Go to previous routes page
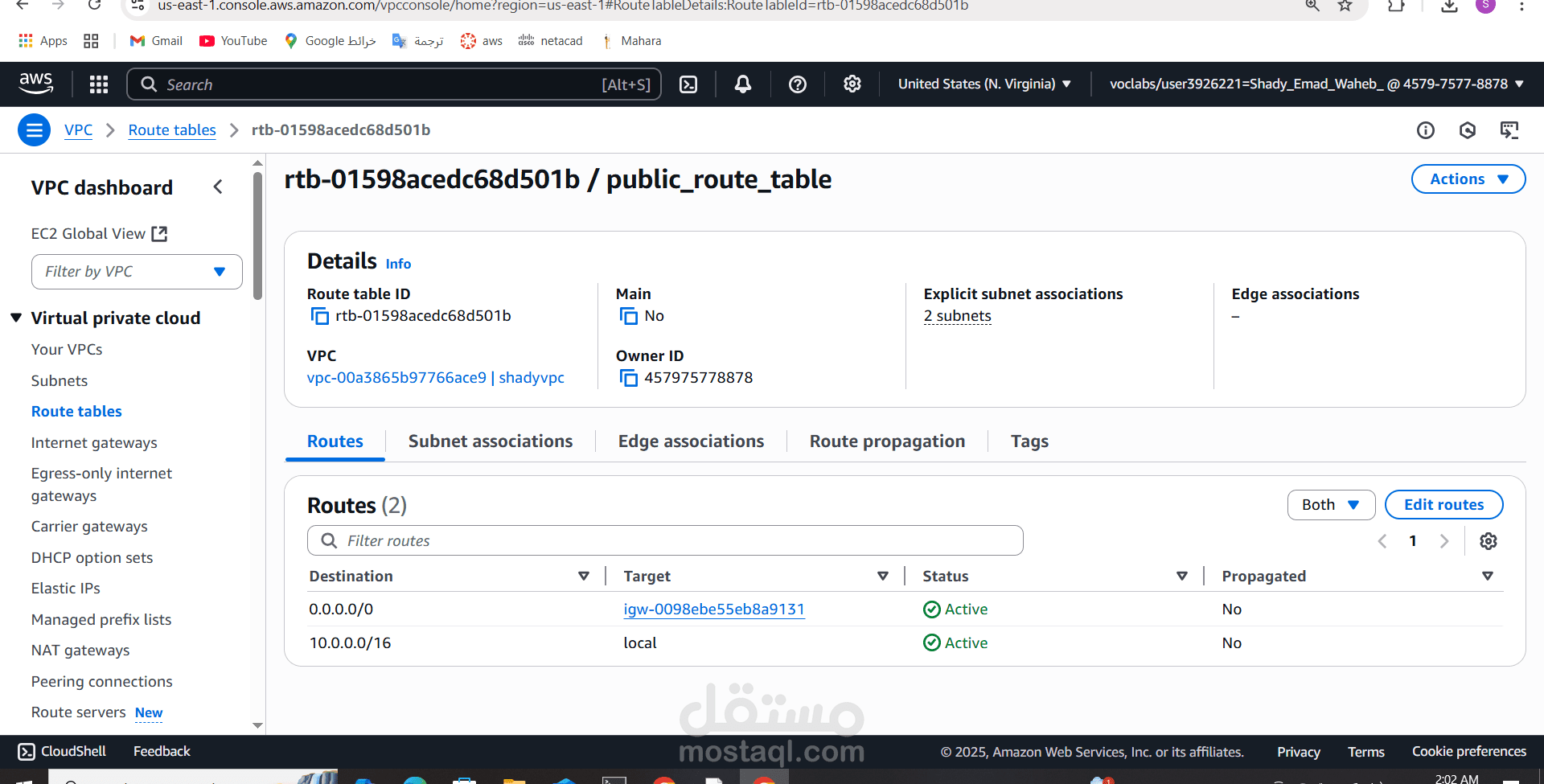This screenshot has height=784, width=1544. click(x=1382, y=541)
